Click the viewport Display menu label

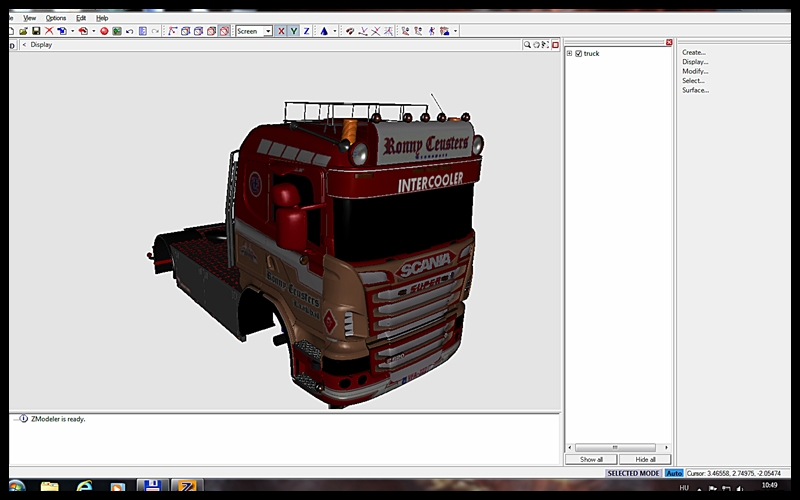pos(41,44)
